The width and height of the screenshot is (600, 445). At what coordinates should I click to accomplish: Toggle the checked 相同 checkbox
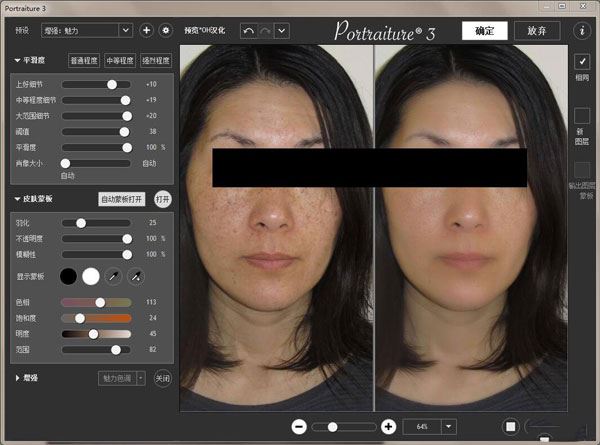coord(582,62)
